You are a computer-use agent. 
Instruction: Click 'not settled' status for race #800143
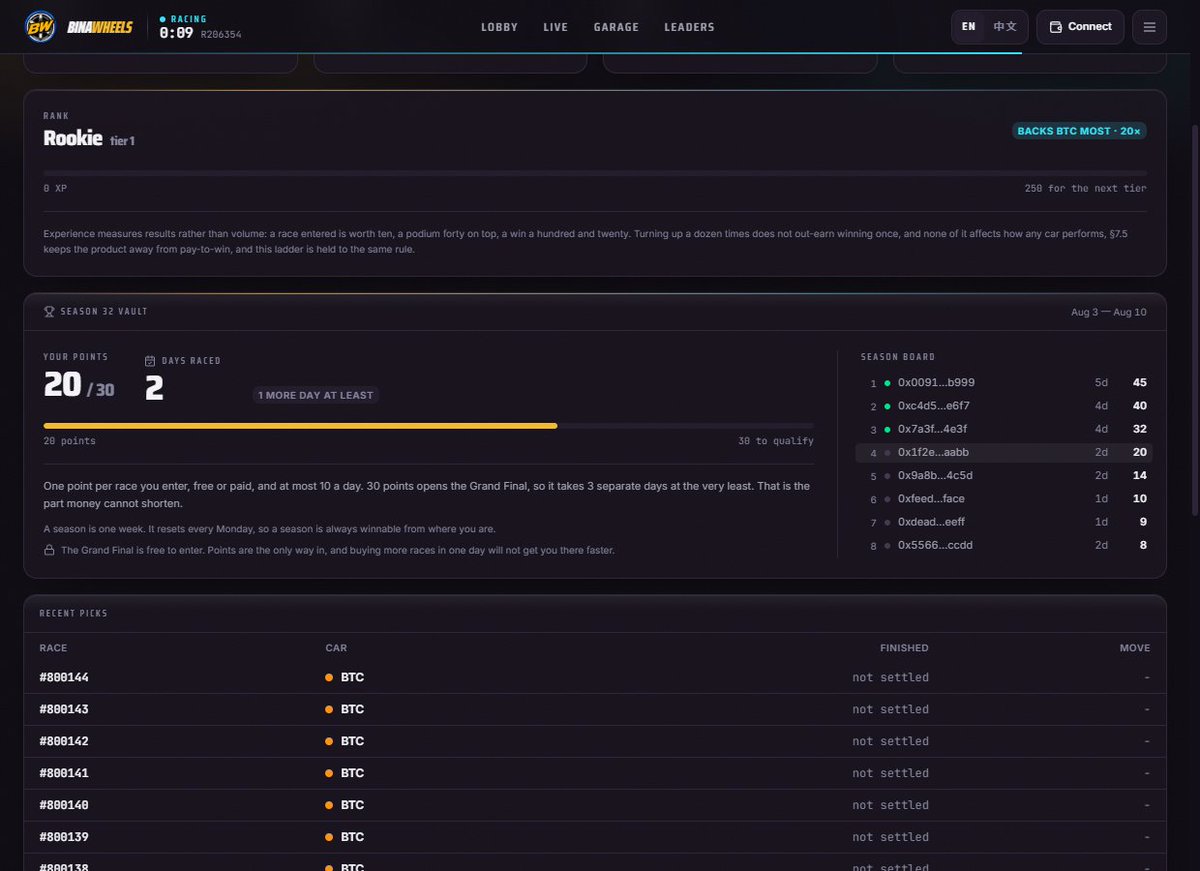tap(891, 709)
